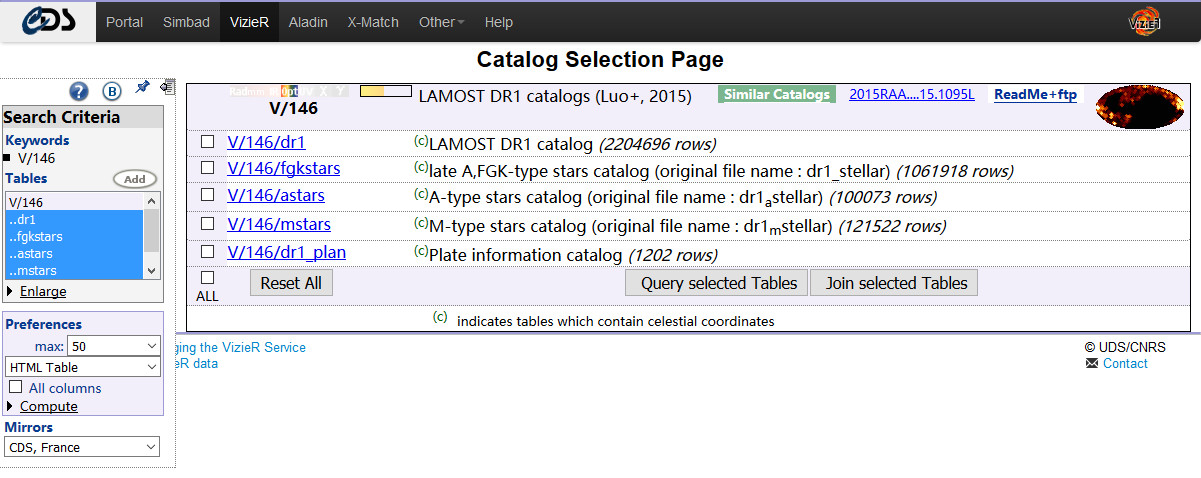Click the sky coverage map thumbnail

pyautogui.click(x=1139, y=105)
